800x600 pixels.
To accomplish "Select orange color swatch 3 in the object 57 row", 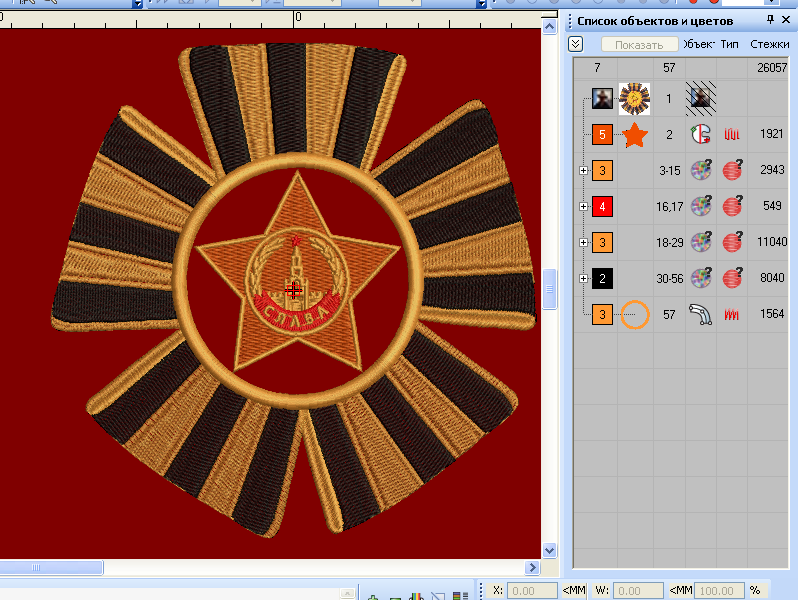I will [x=602, y=314].
